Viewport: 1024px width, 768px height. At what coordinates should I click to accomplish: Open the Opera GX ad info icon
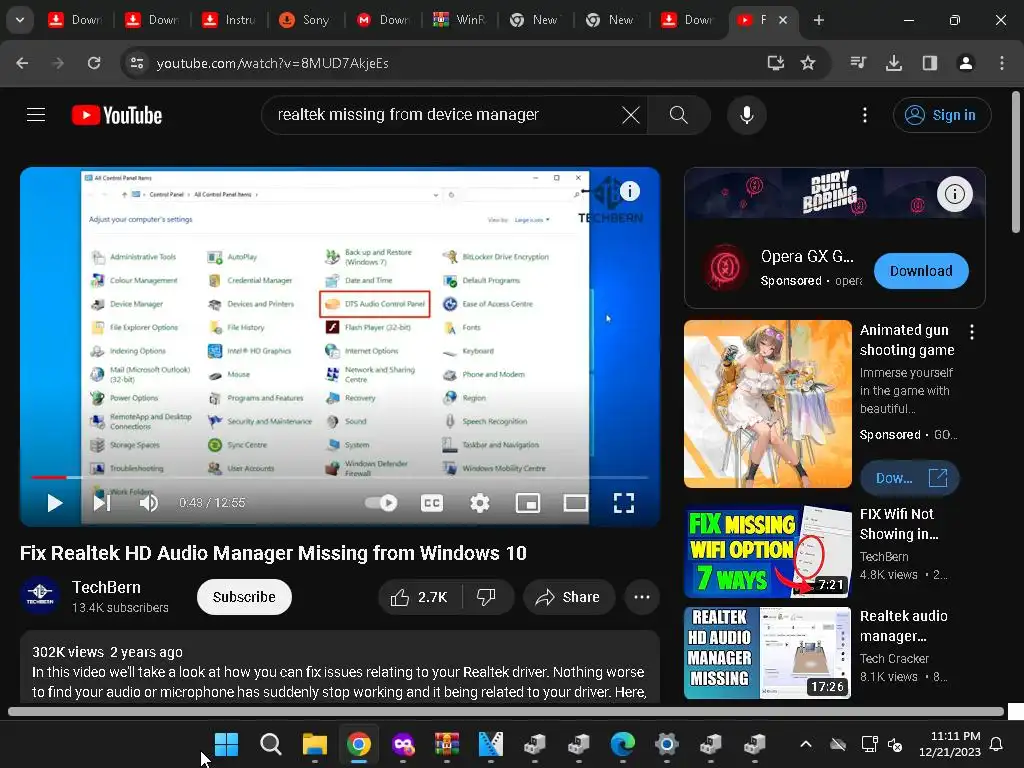click(x=954, y=194)
